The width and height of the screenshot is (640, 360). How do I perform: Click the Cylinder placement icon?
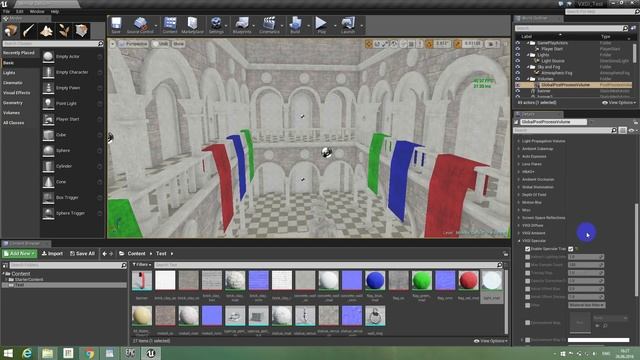[x=48, y=166]
